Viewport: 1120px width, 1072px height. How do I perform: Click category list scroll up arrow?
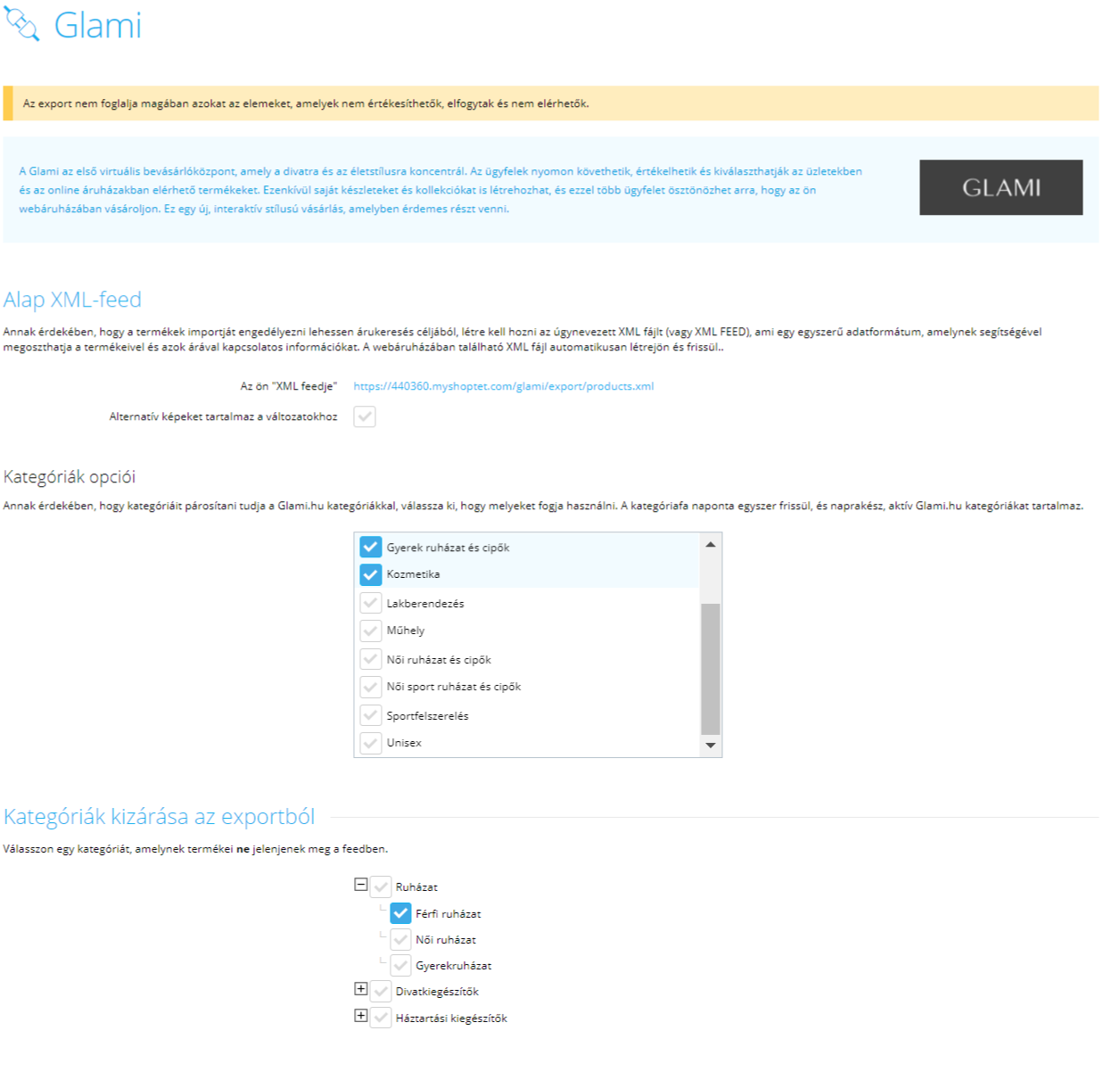point(711,544)
